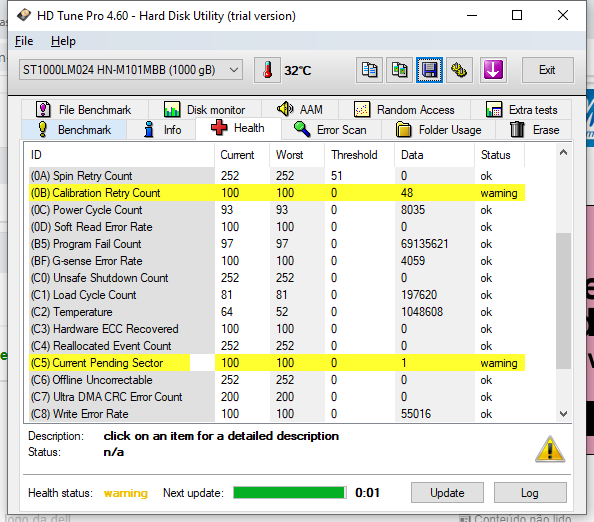The height and width of the screenshot is (522, 594).
Task: Switch to the Random Access tab
Action: (404, 110)
